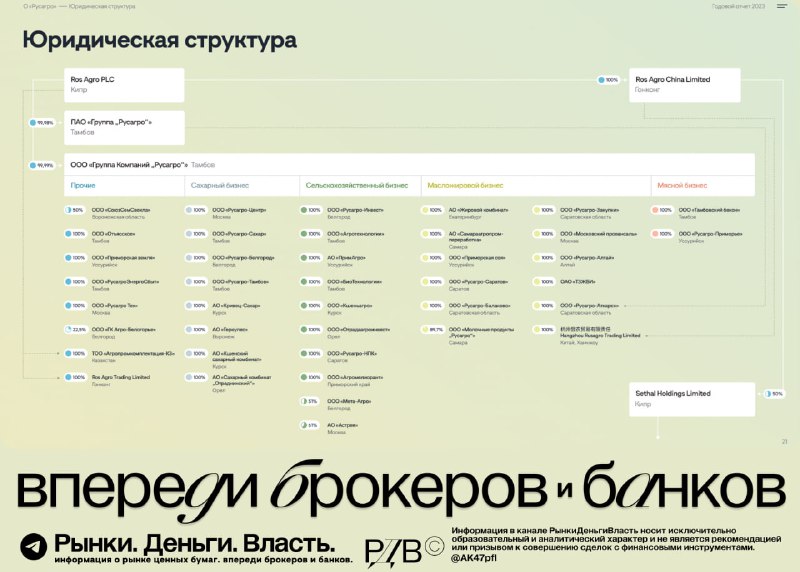Viewport: 800px width, 572px height.
Task: Click the 100% badge beside Hangzhou Rusagro Trading Limited
Action: click(x=544, y=330)
